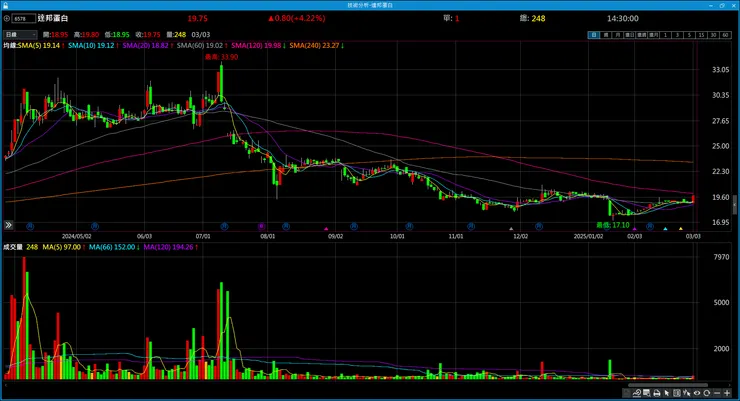Viewport: 740px width, 401px height.
Task: Click the print icon in bottom toolbar
Action: [x=657, y=393]
